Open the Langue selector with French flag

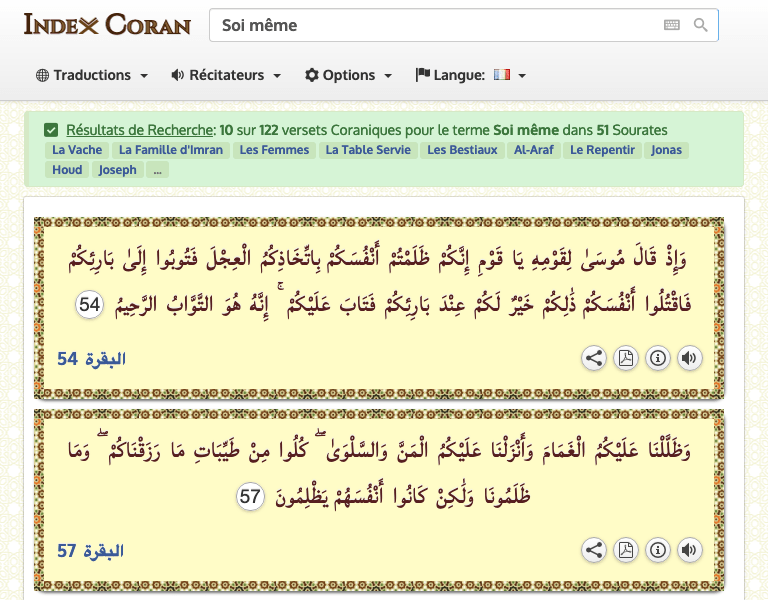(x=471, y=75)
